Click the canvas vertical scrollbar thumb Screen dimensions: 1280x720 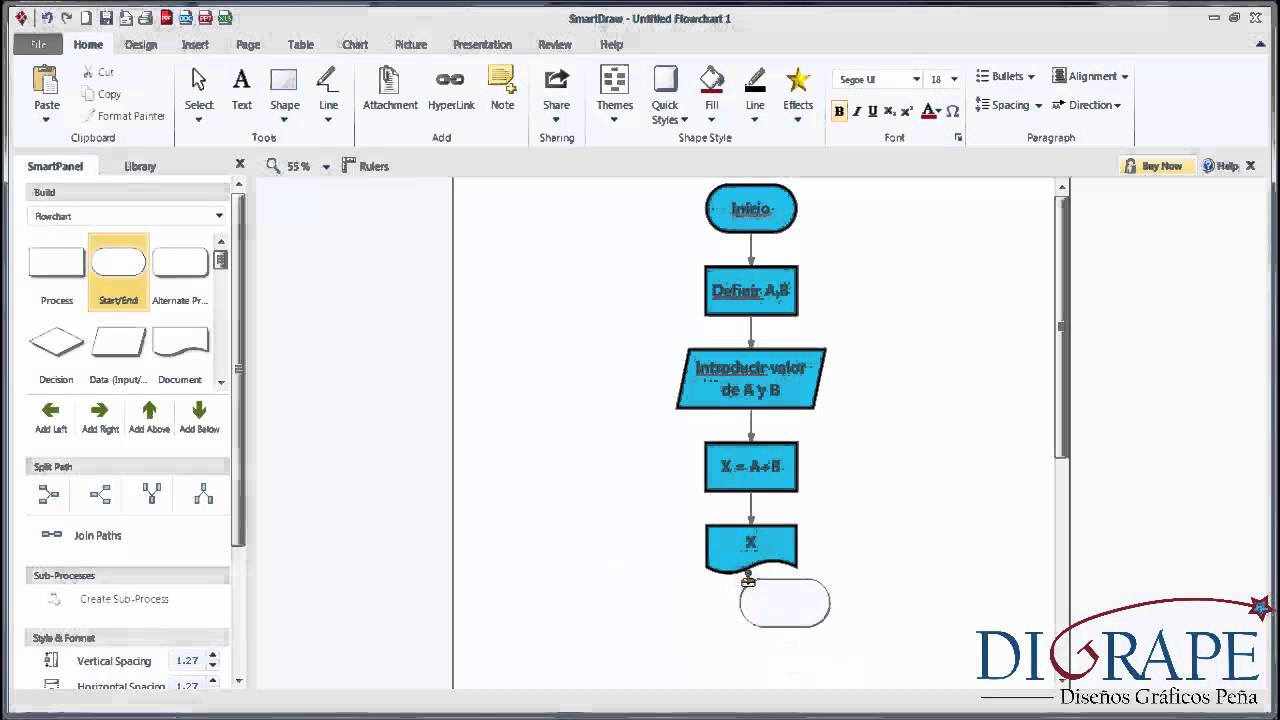point(1063,325)
